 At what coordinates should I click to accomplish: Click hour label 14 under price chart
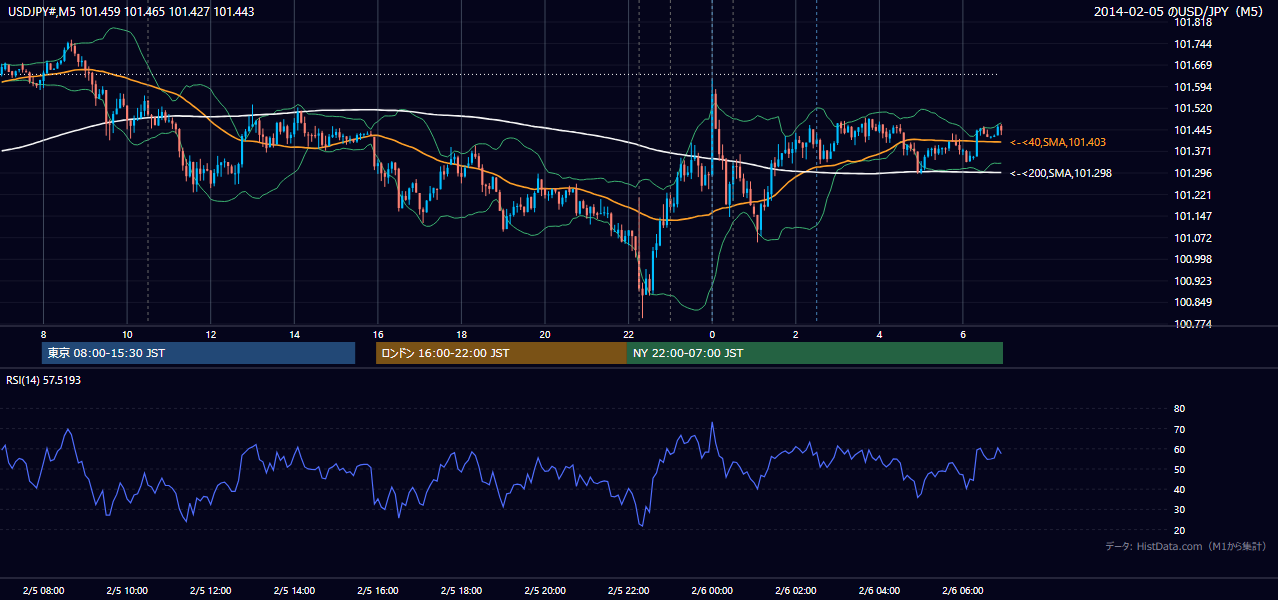pyautogui.click(x=294, y=334)
